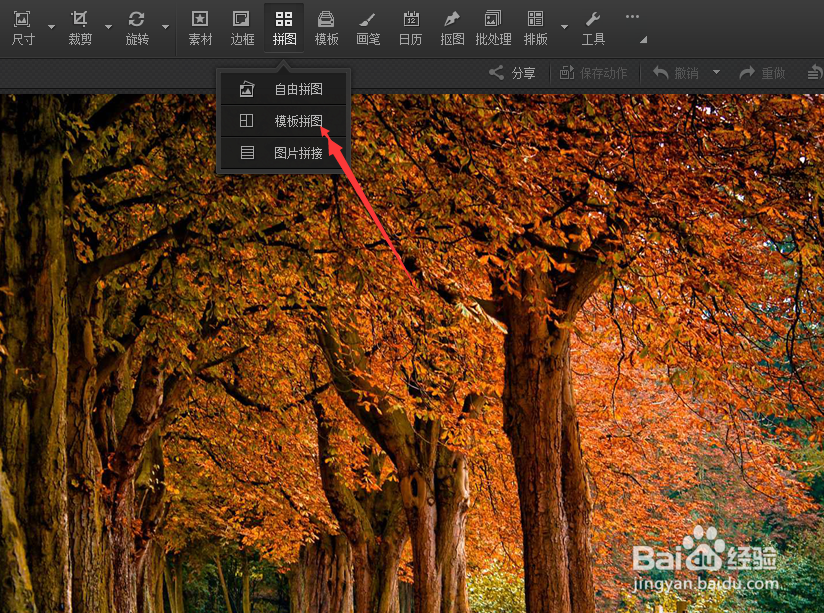The height and width of the screenshot is (613, 824).
Task: Open the 排版 layout tool
Action: 535,28
